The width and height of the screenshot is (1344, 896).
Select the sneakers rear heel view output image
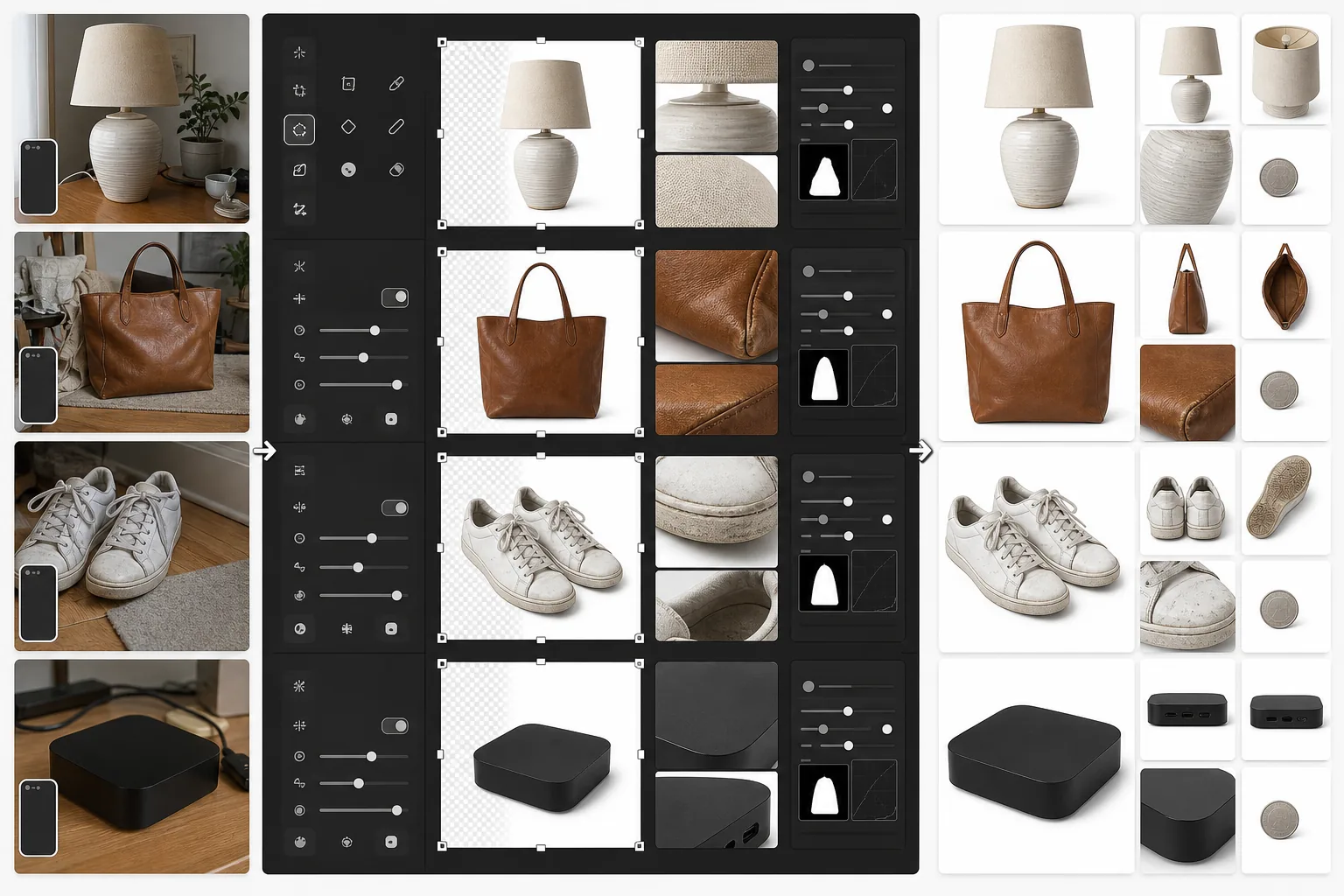pyautogui.click(x=1187, y=500)
